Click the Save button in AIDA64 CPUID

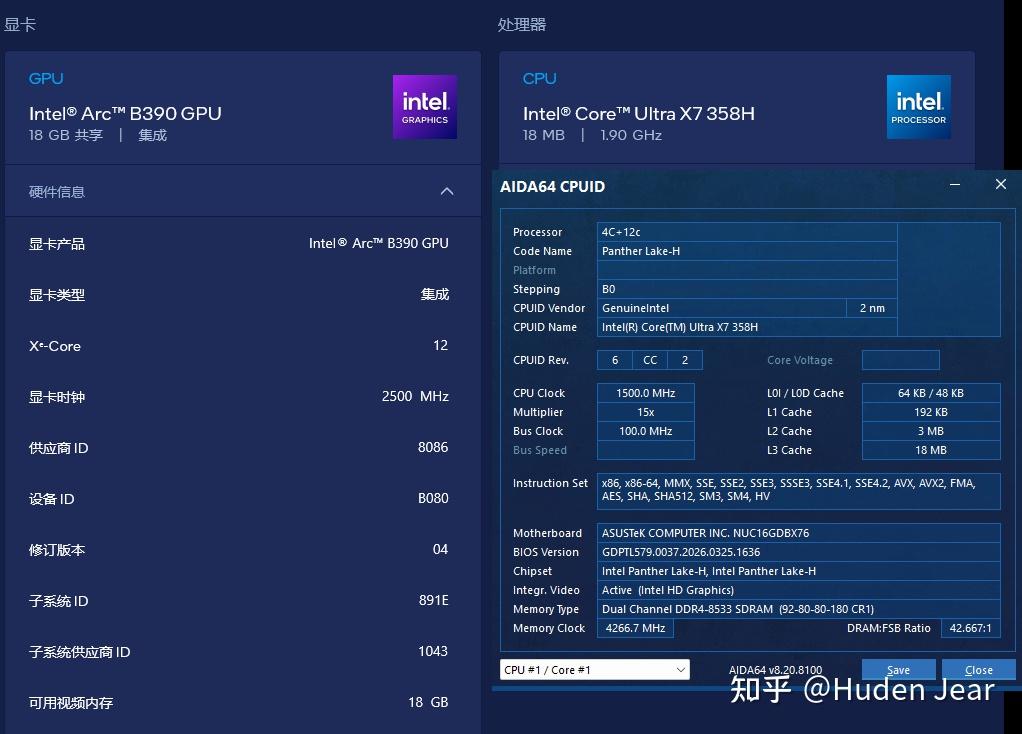(x=898, y=669)
